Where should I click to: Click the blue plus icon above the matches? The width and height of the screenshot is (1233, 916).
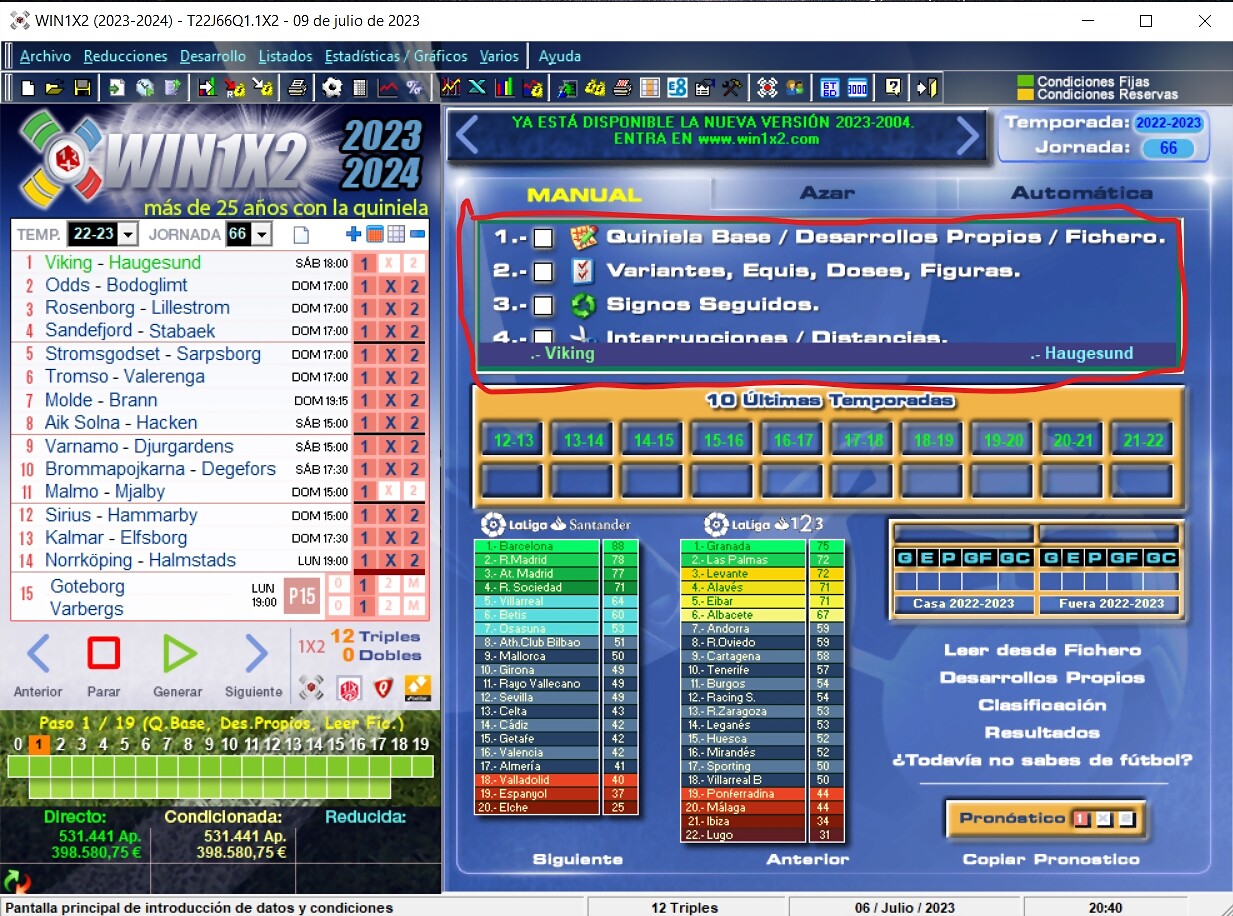pyautogui.click(x=353, y=235)
